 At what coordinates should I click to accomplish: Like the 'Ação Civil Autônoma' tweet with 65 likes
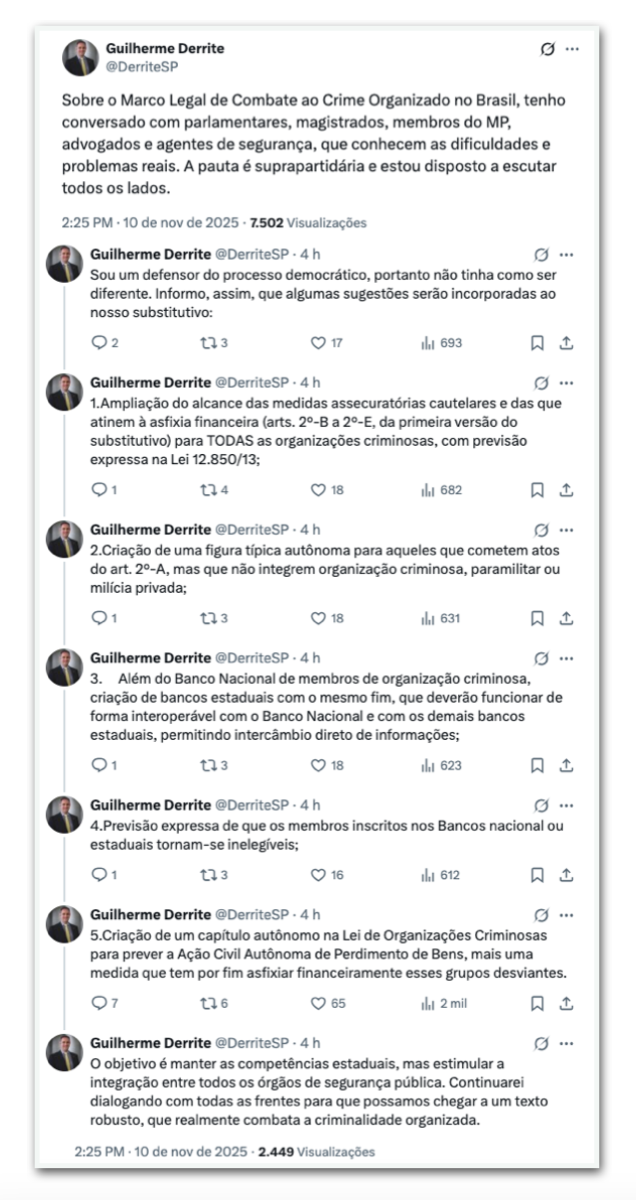coord(318,1003)
